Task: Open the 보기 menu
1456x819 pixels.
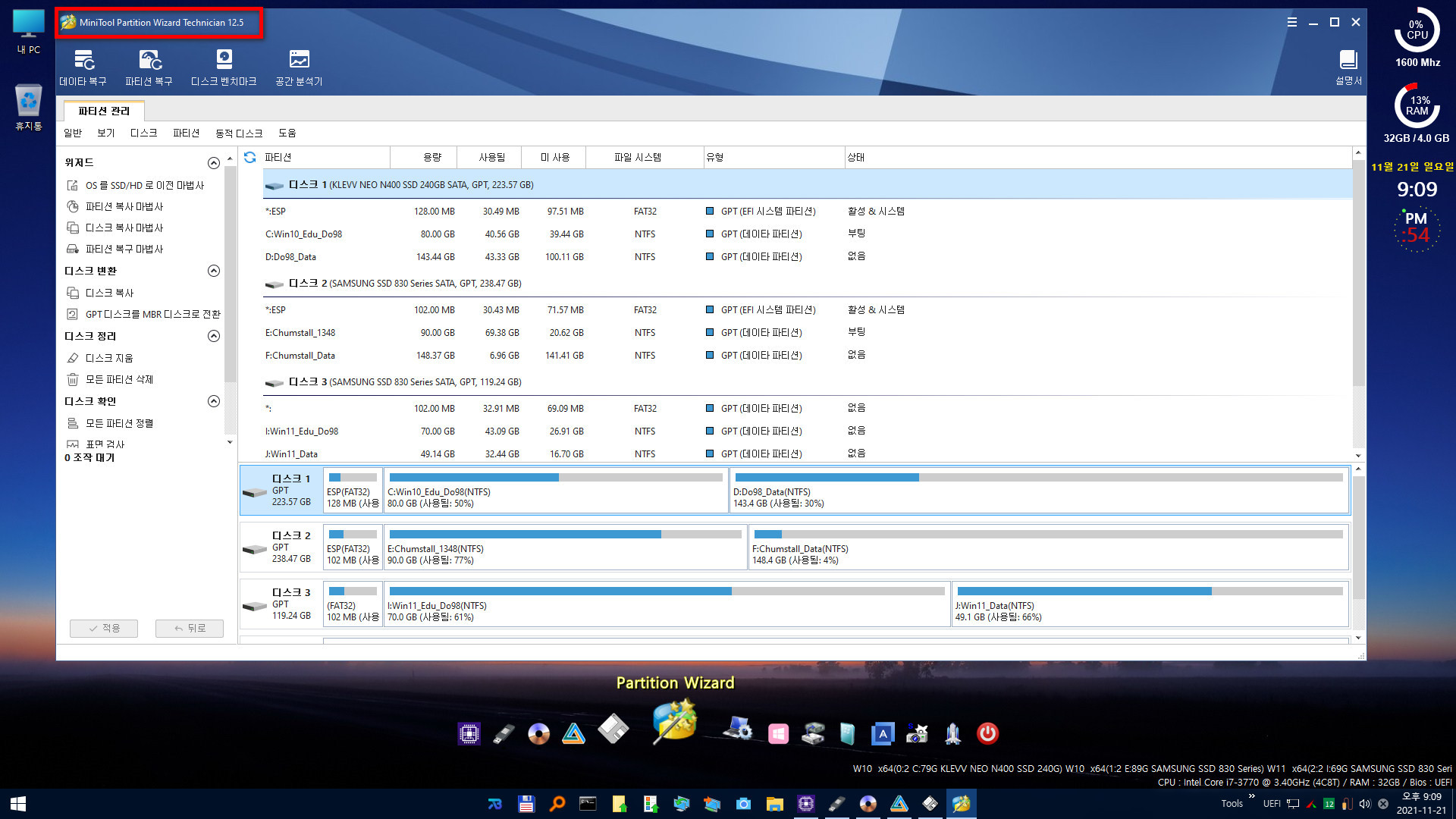Action: (x=106, y=133)
